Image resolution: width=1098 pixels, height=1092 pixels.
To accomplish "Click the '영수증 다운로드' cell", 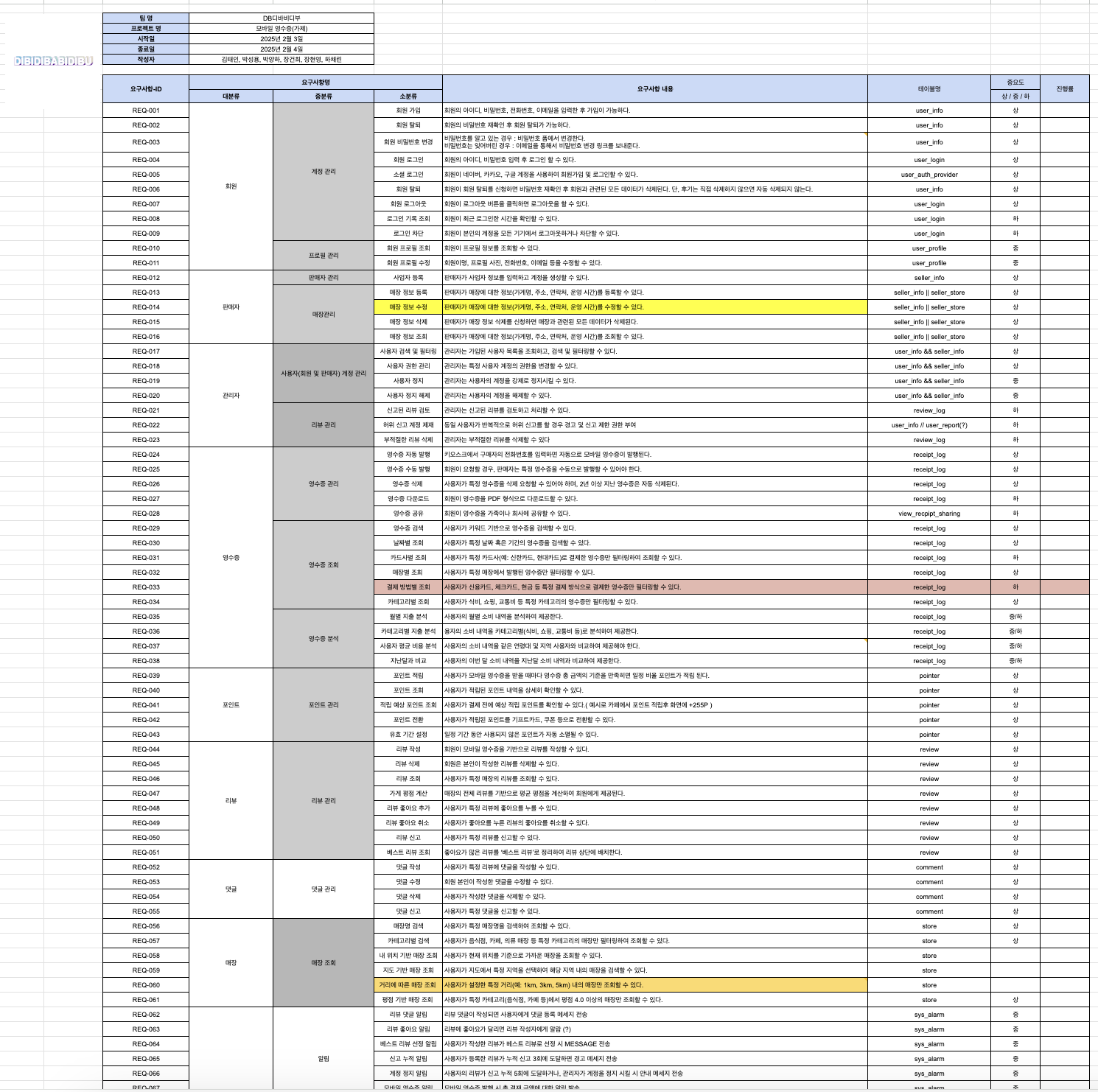I will coord(408,499).
